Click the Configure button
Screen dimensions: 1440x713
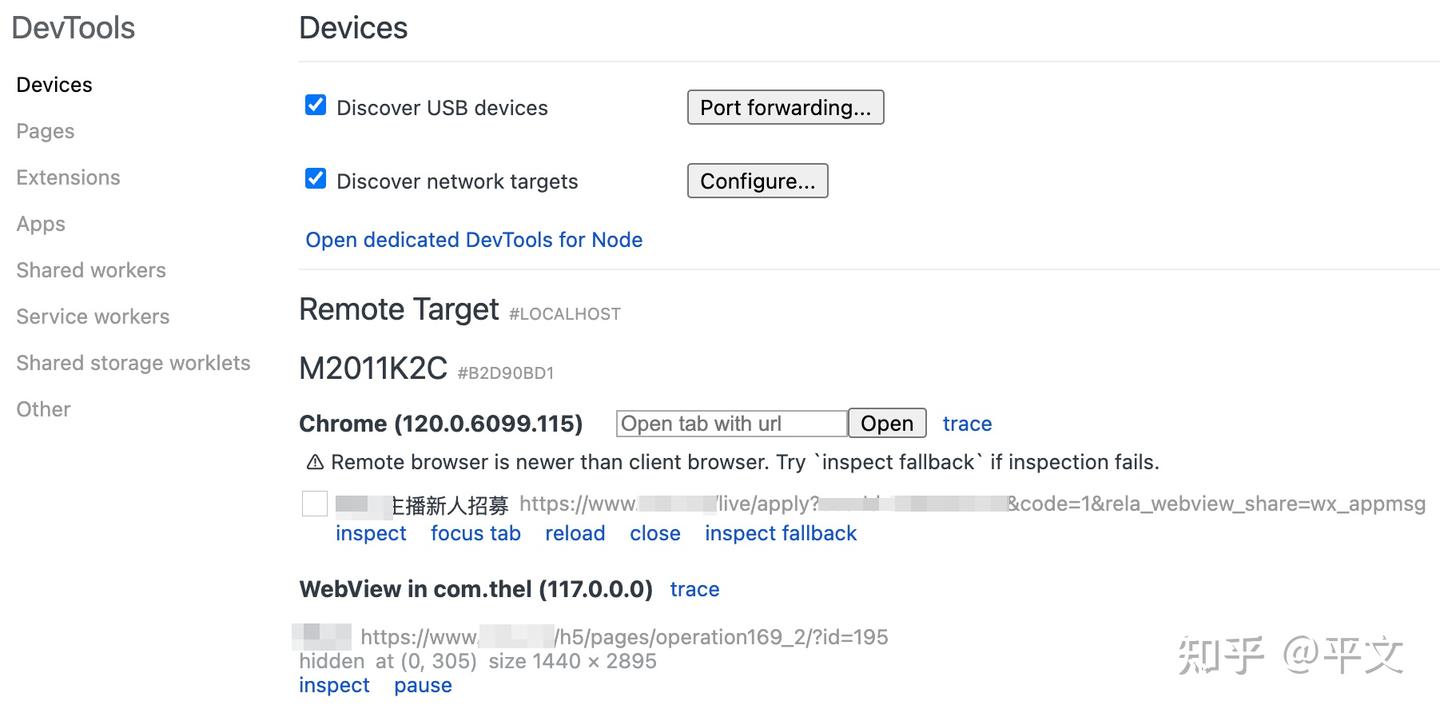758,181
